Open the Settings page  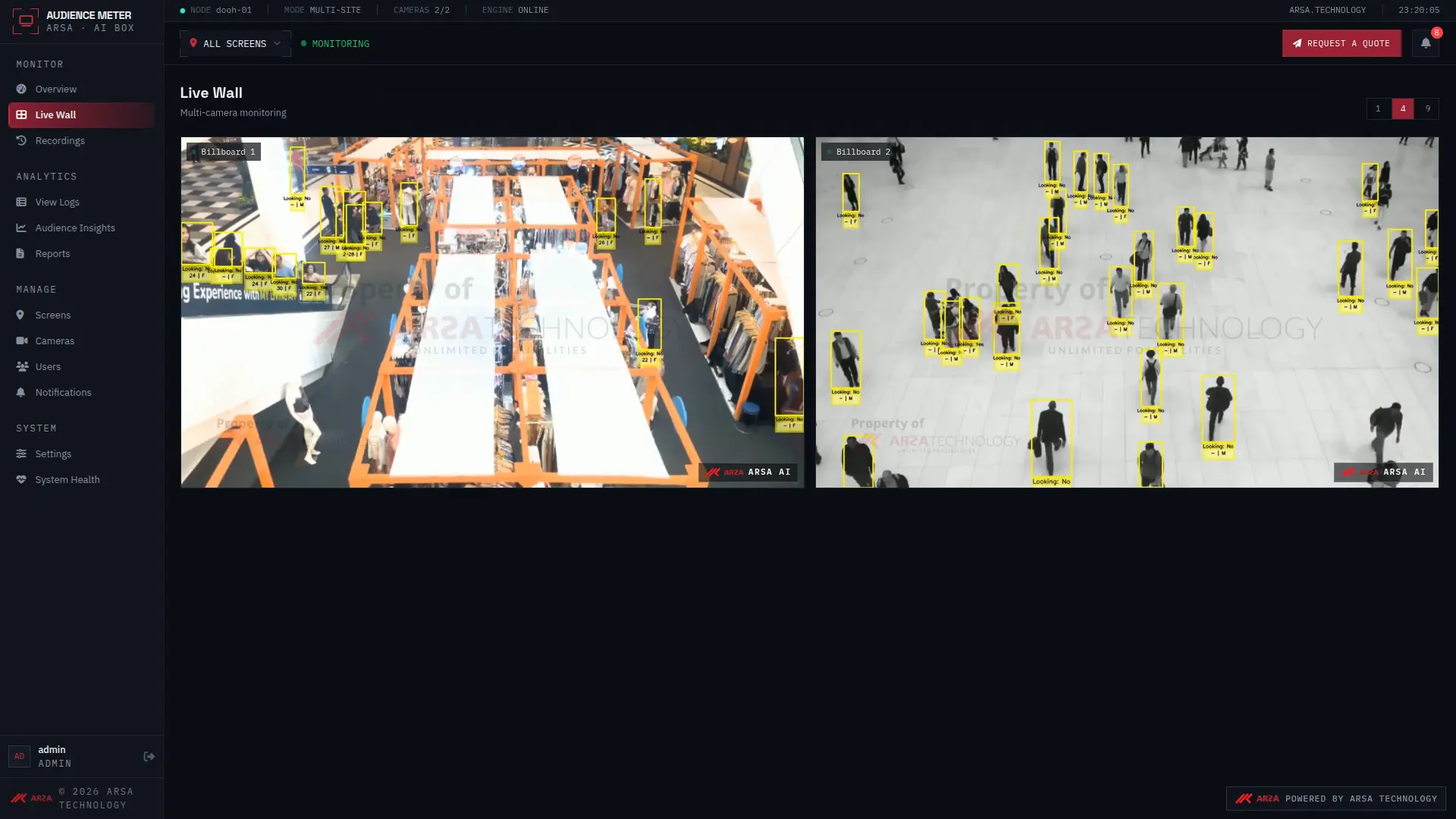(82, 453)
